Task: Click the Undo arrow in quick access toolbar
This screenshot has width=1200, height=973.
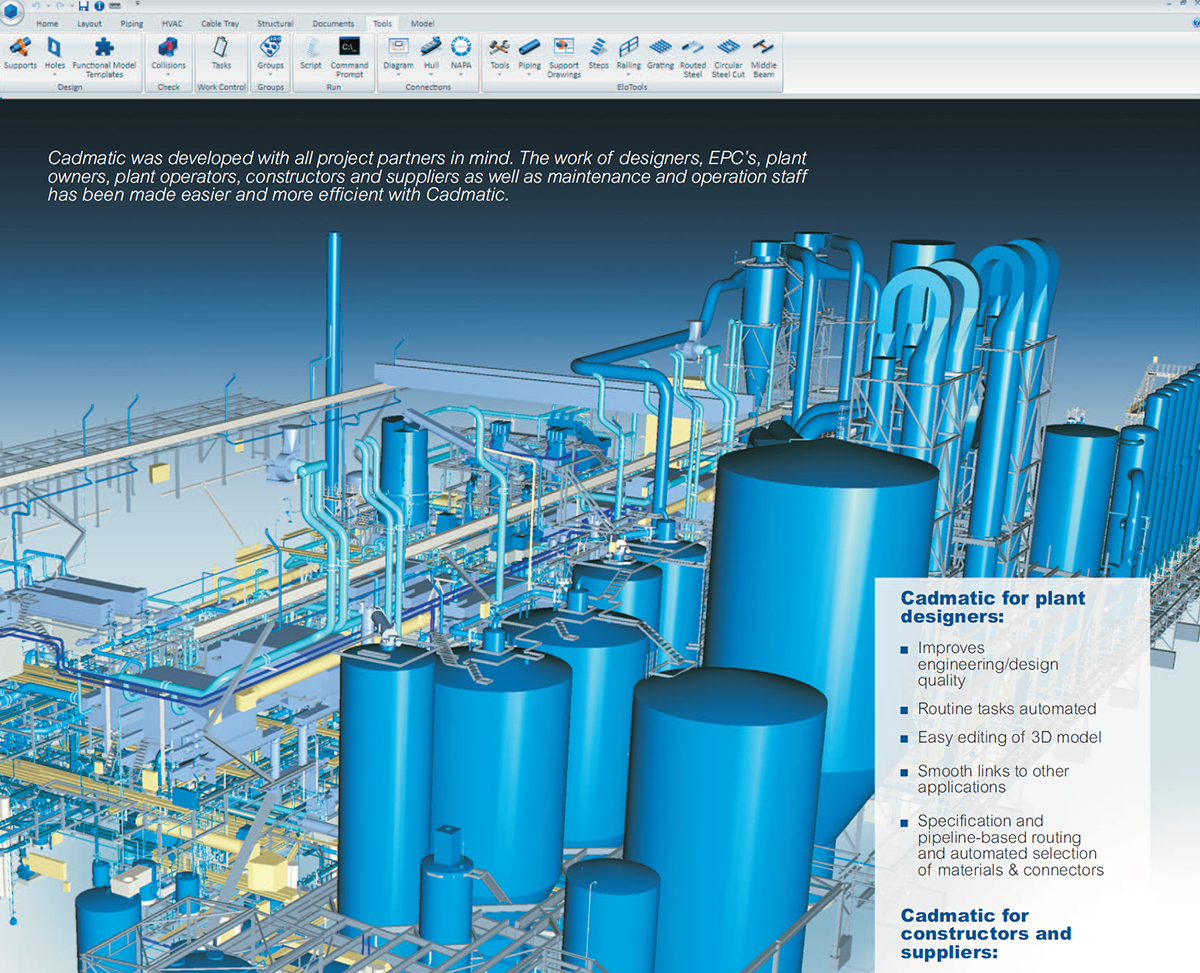Action: pyautogui.click(x=37, y=6)
